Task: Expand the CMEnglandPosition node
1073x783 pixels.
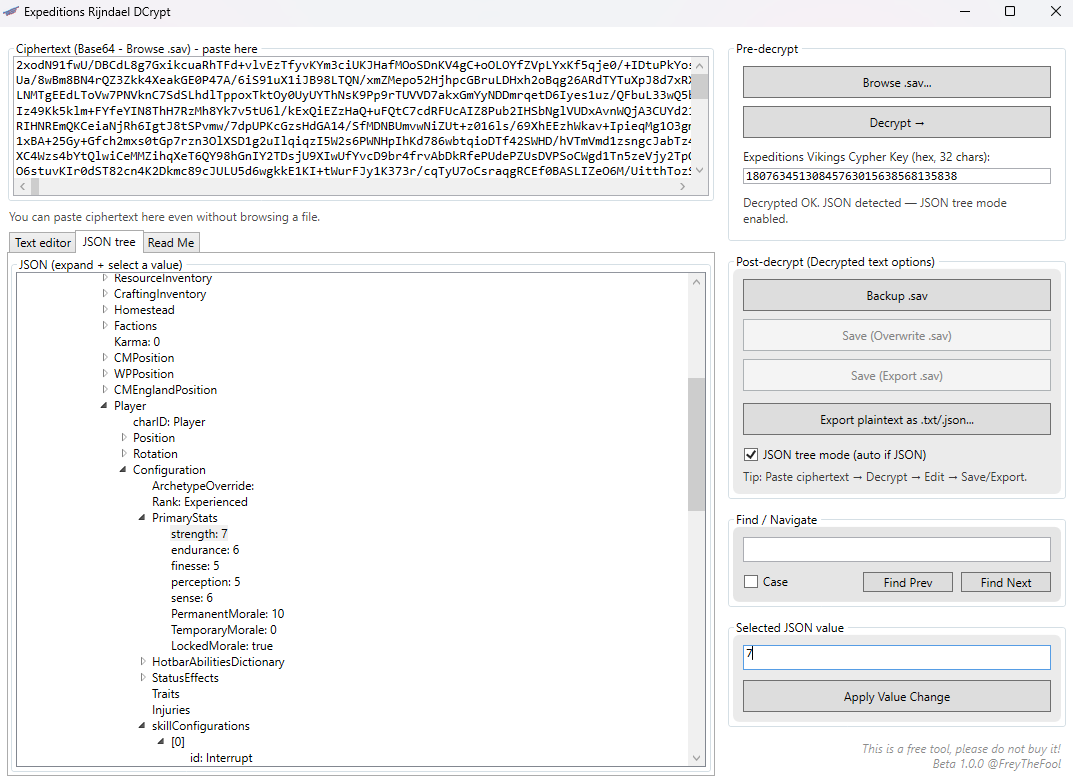Action: click(105, 389)
